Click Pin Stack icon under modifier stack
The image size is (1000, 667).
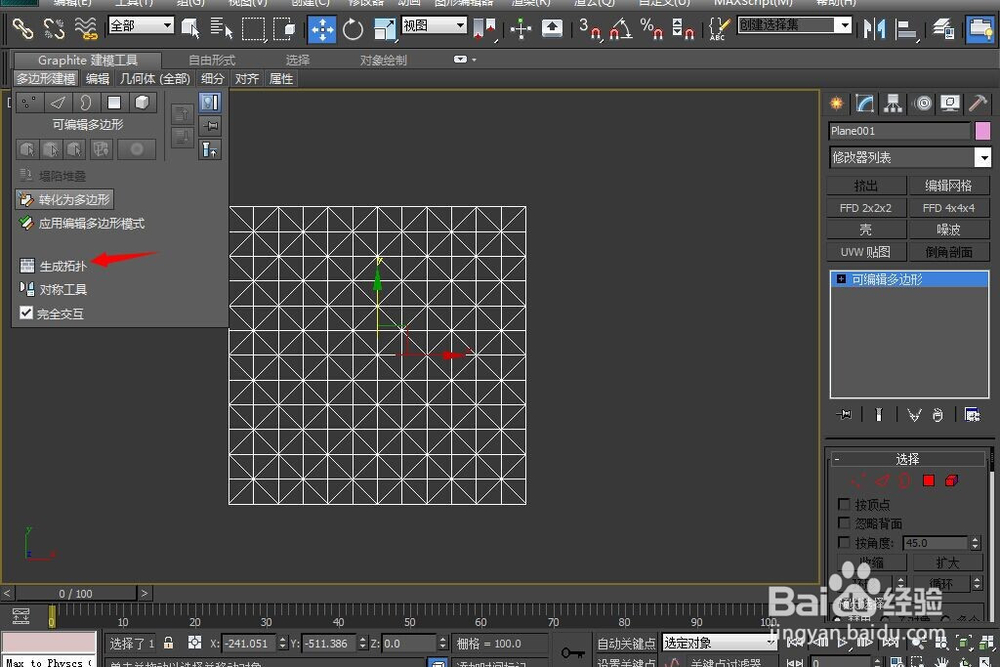[x=844, y=415]
